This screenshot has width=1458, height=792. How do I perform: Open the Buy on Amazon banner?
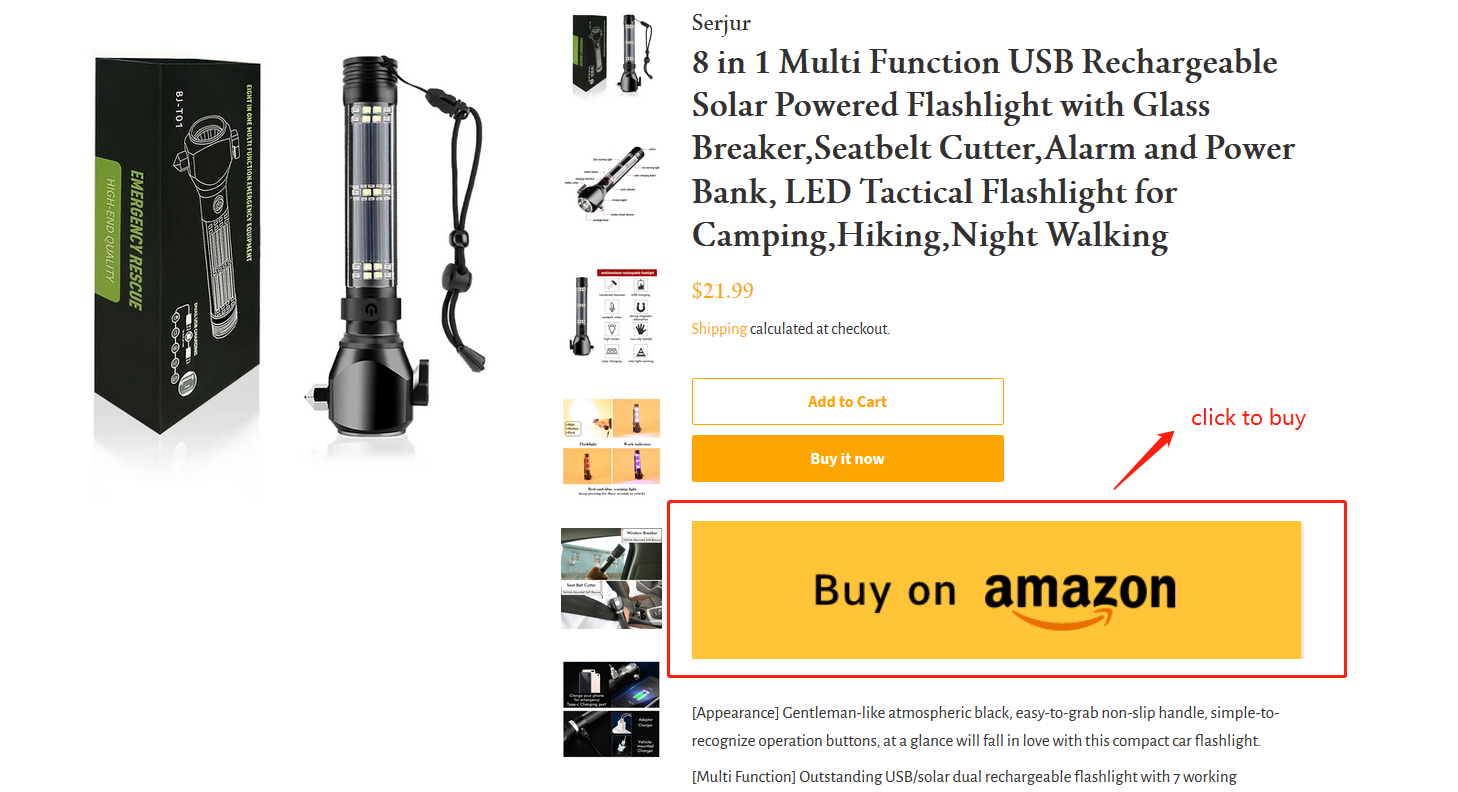point(997,589)
